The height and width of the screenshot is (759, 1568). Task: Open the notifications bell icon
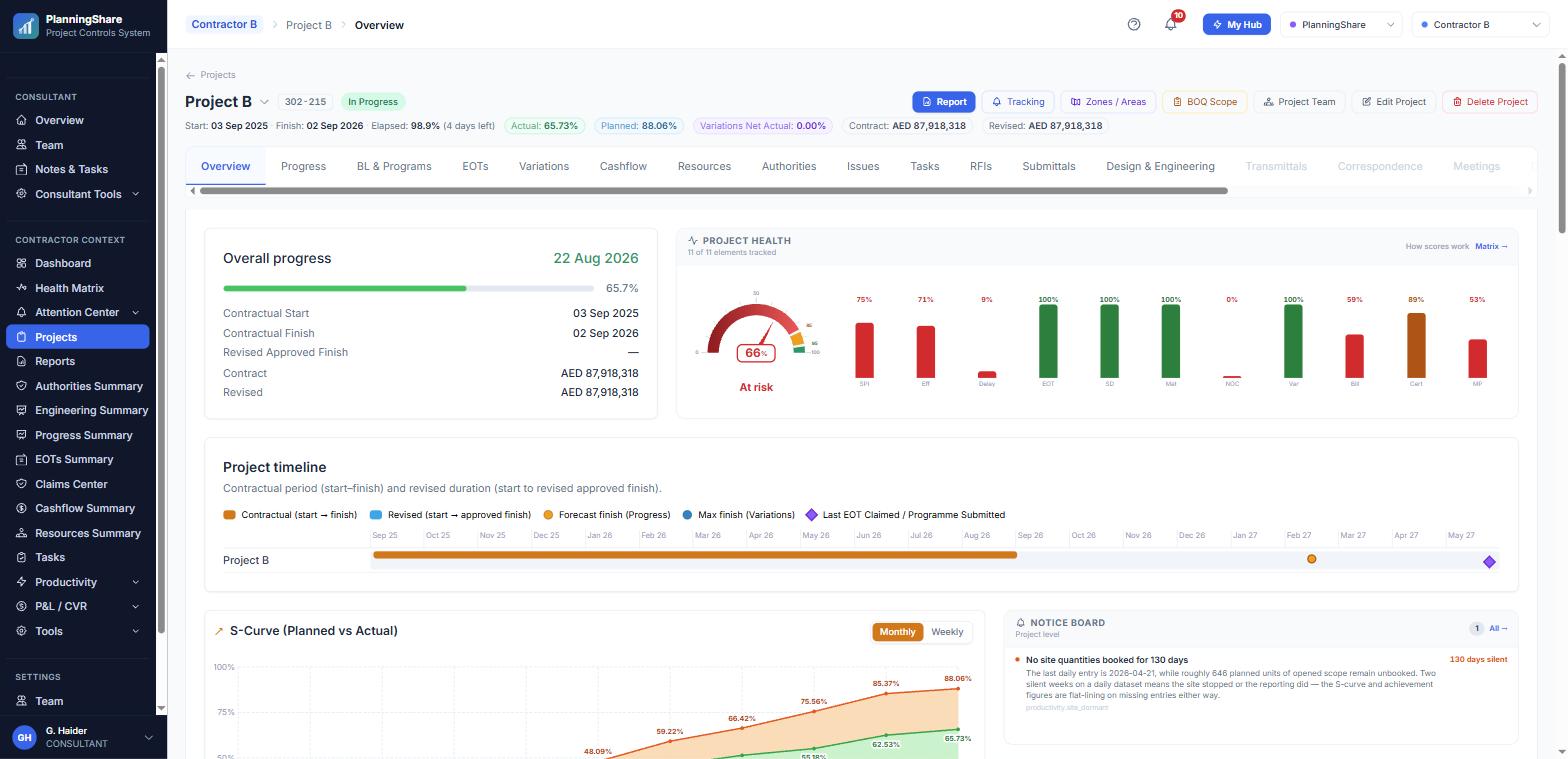[x=1171, y=25]
